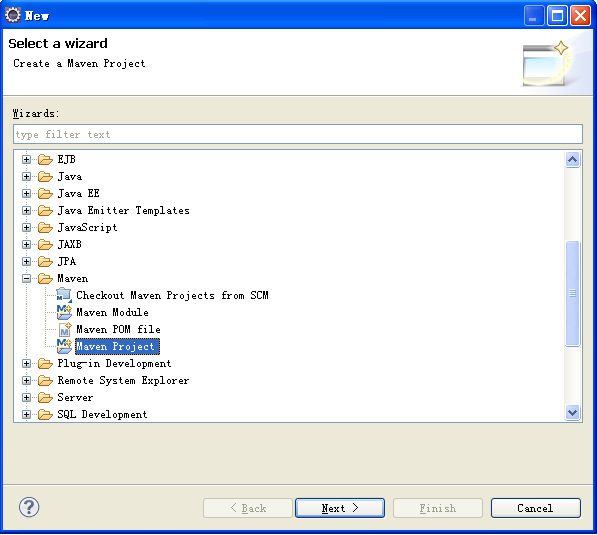Click the disabled Back button
The image size is (597, 535).
[248, 508]
